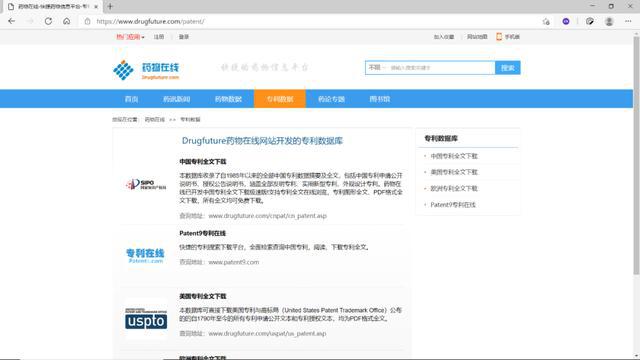Add page to favorites star icon
The width and height of the screenshot is (640, 360).
546,21
